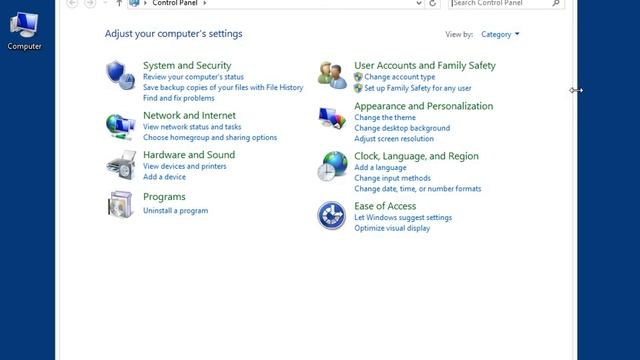Viewport: 640px width, 360px height.
Task: Open Network and Internet category
Action: pos(189,115)
